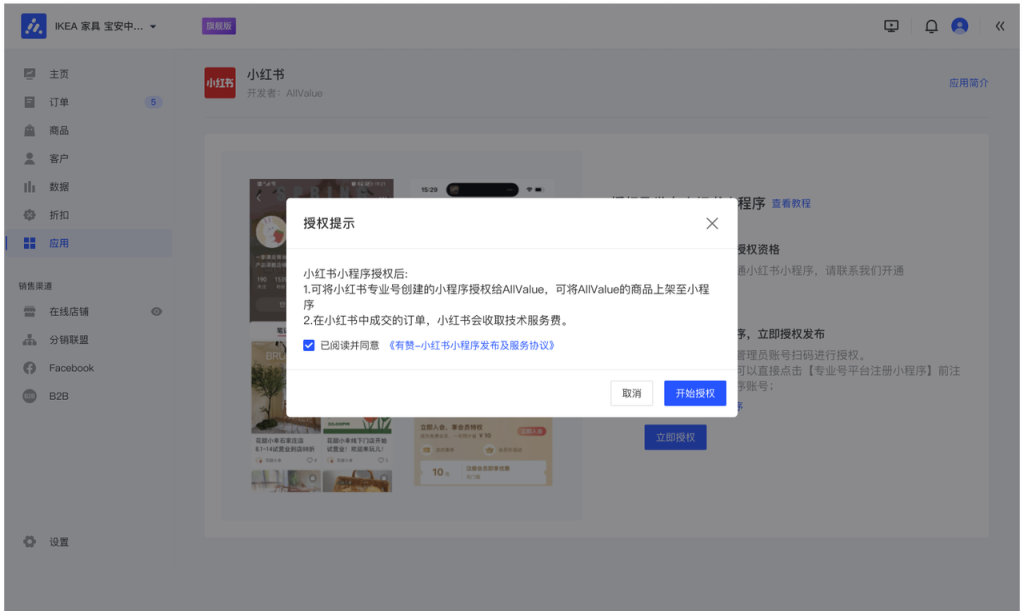Click the 授权提示 dialog title
Screen dimensions: 1024x611
pos(328,223)
